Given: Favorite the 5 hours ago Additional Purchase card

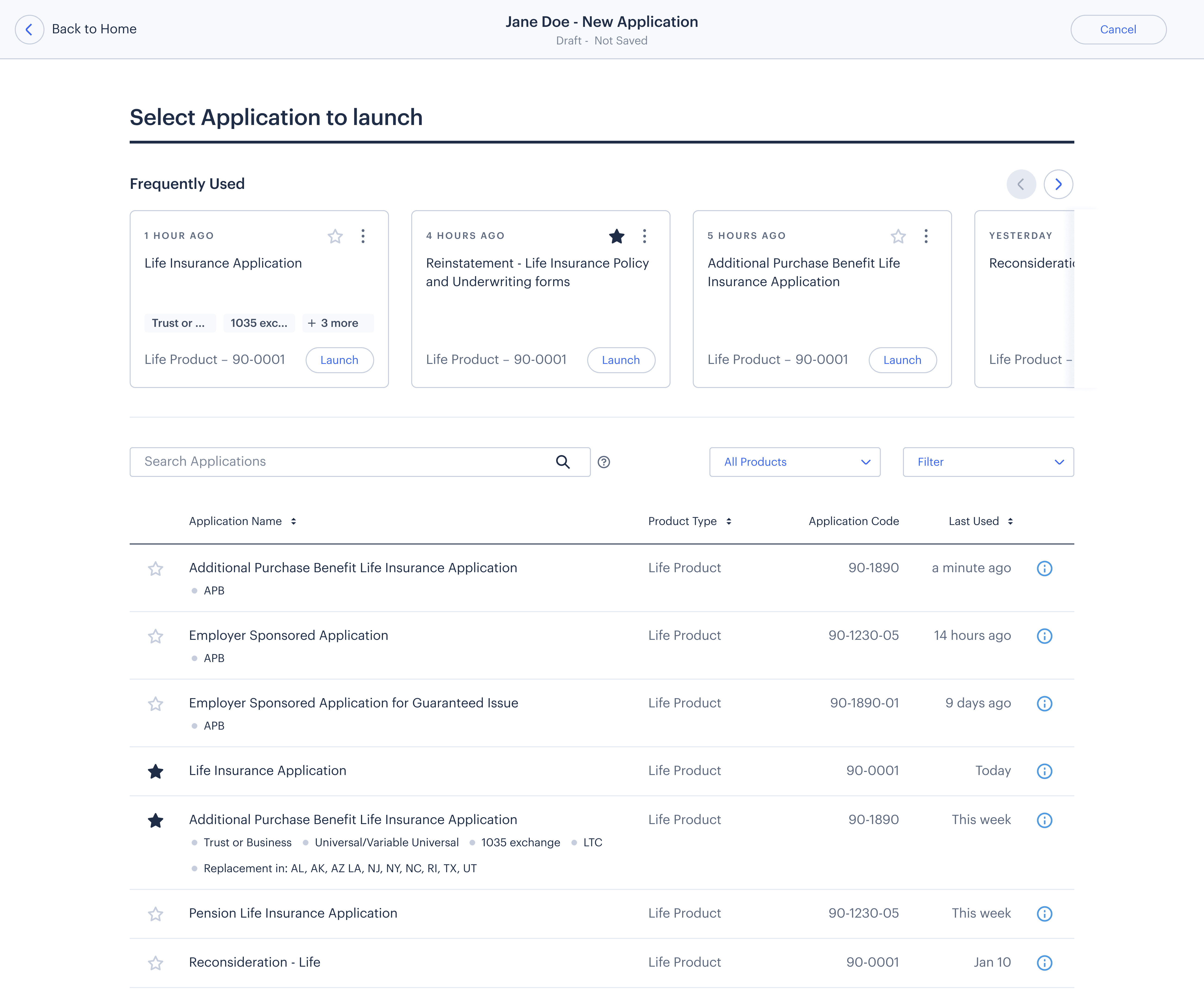Looking at the screenshot, I should coord(898,236).
